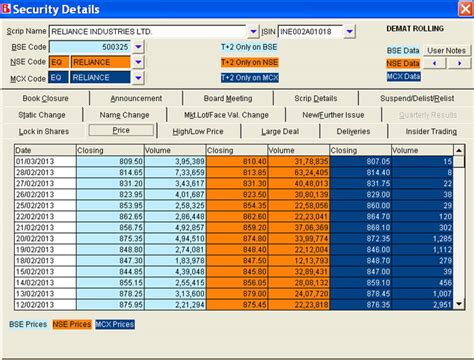This screenshot has height=360, width=474.
Task: Switch to the High/Low Price tab
Action: 198,131
